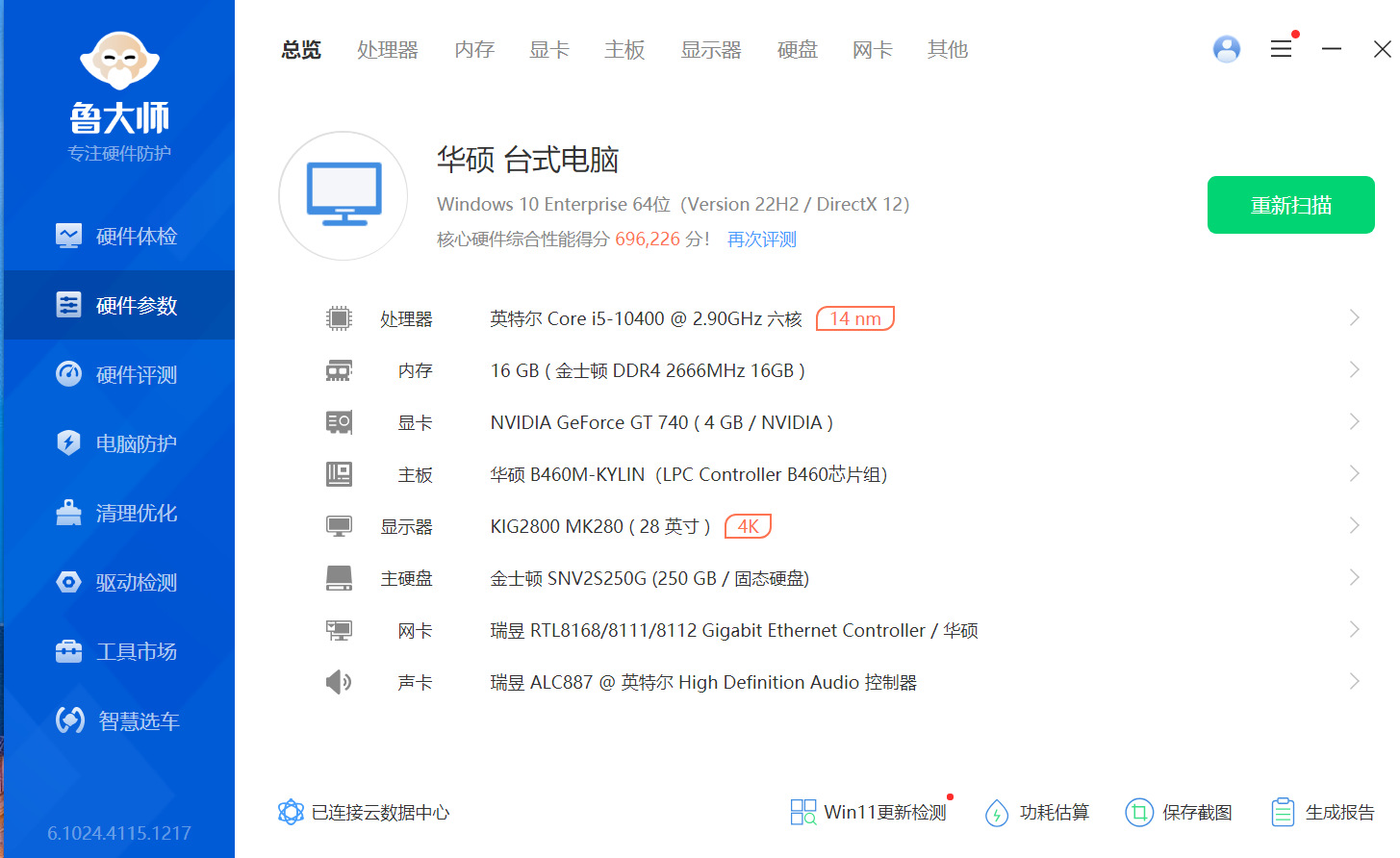Switch to the 处理器 tab
This screenshot has width=1400, height=858.
388,50
